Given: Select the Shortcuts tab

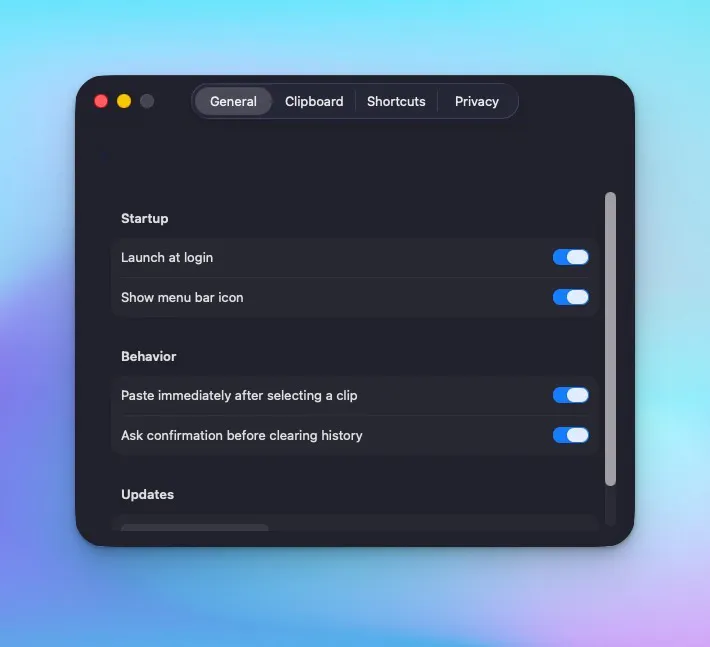Looking at the screenshot, I should pos(396,101).
